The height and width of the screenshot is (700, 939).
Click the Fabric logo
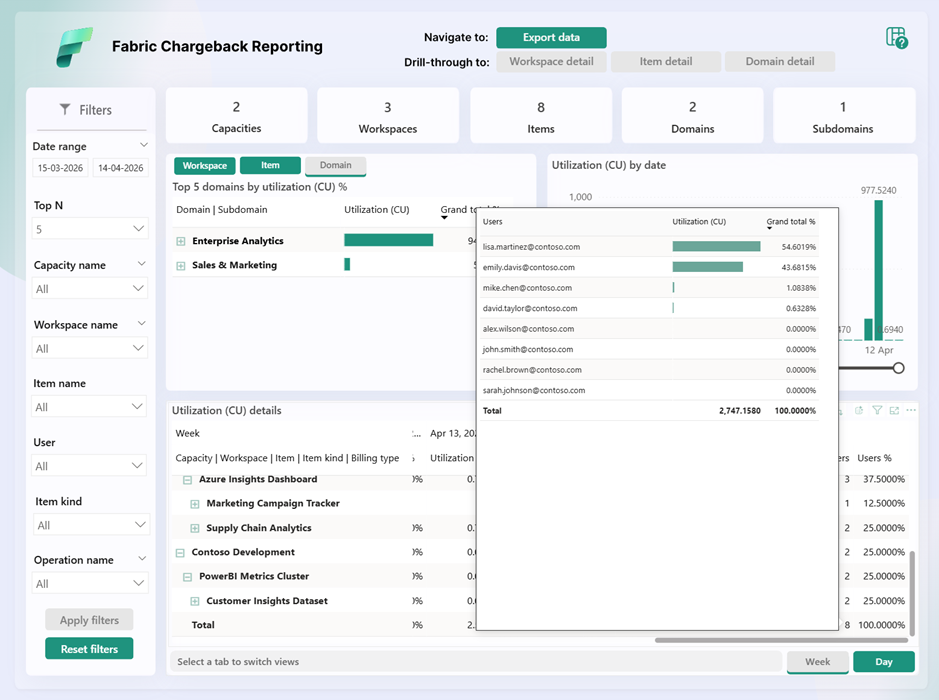[x=74, y=47]
